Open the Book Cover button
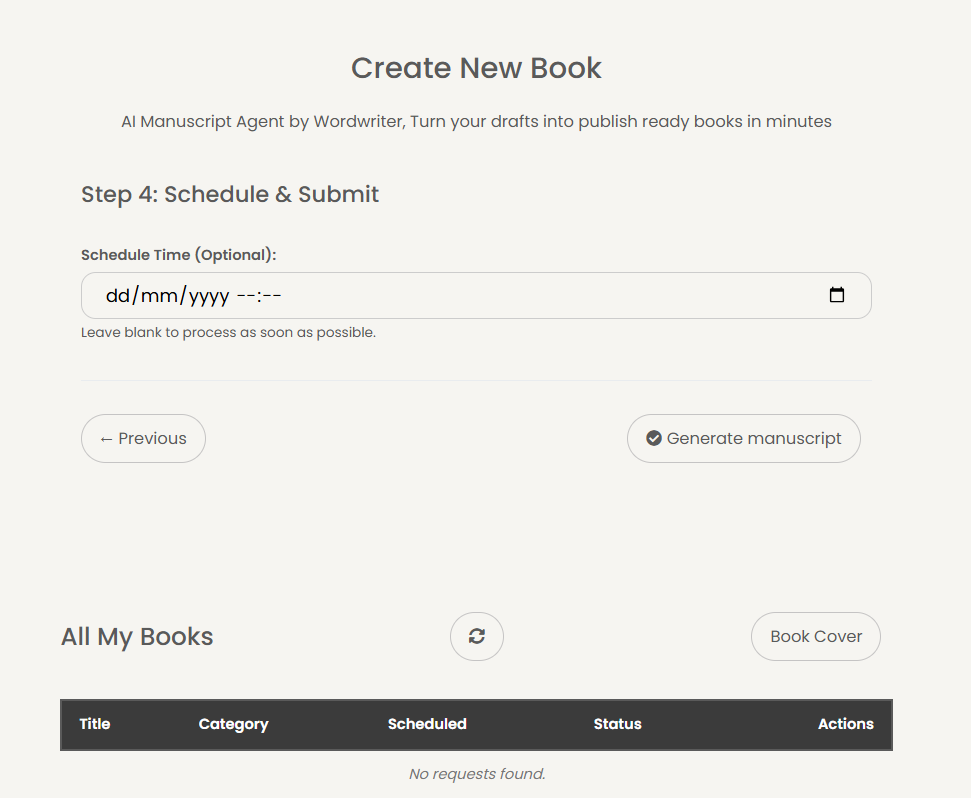The image size is (971, 798). [816, 636]
